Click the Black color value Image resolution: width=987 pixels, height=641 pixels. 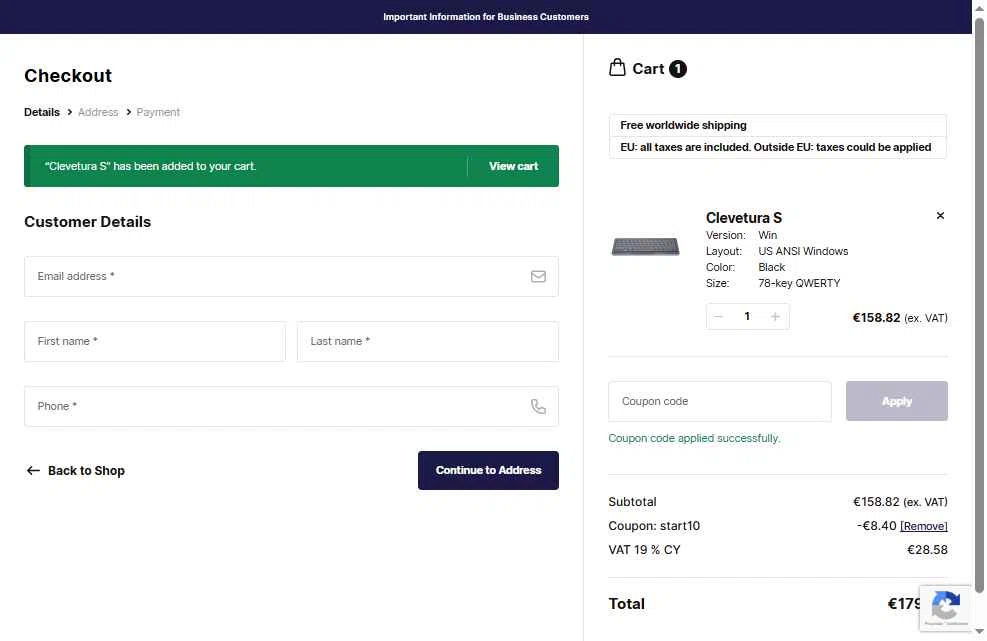771,268
